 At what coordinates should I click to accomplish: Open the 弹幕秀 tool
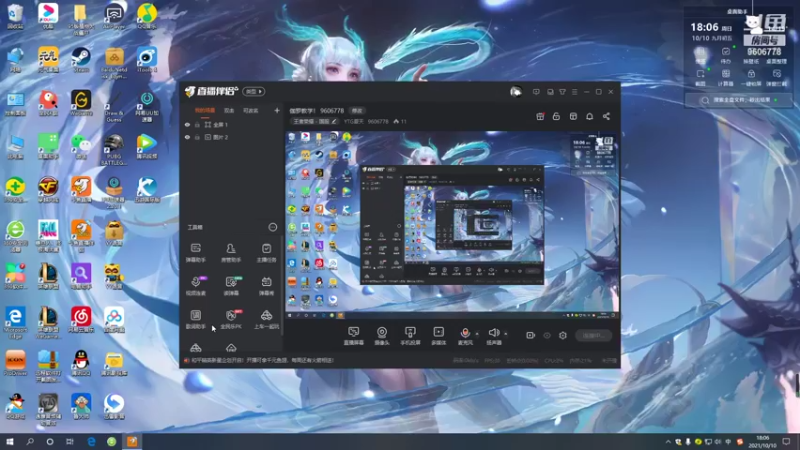(266, 286)
